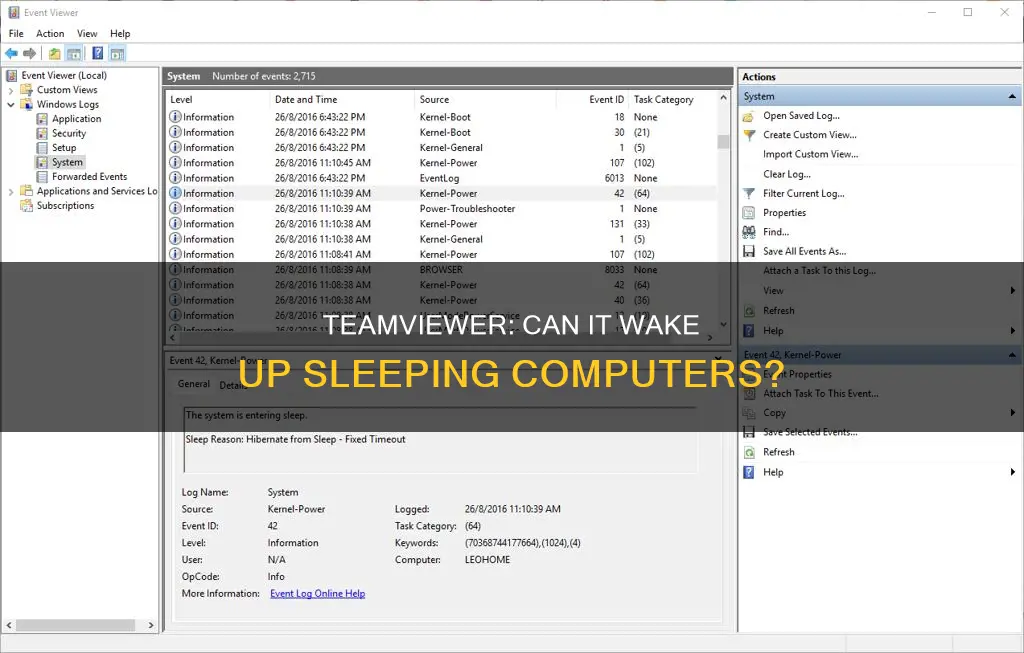
Task: Sort events by Task Category column
Action: [673, 99]
